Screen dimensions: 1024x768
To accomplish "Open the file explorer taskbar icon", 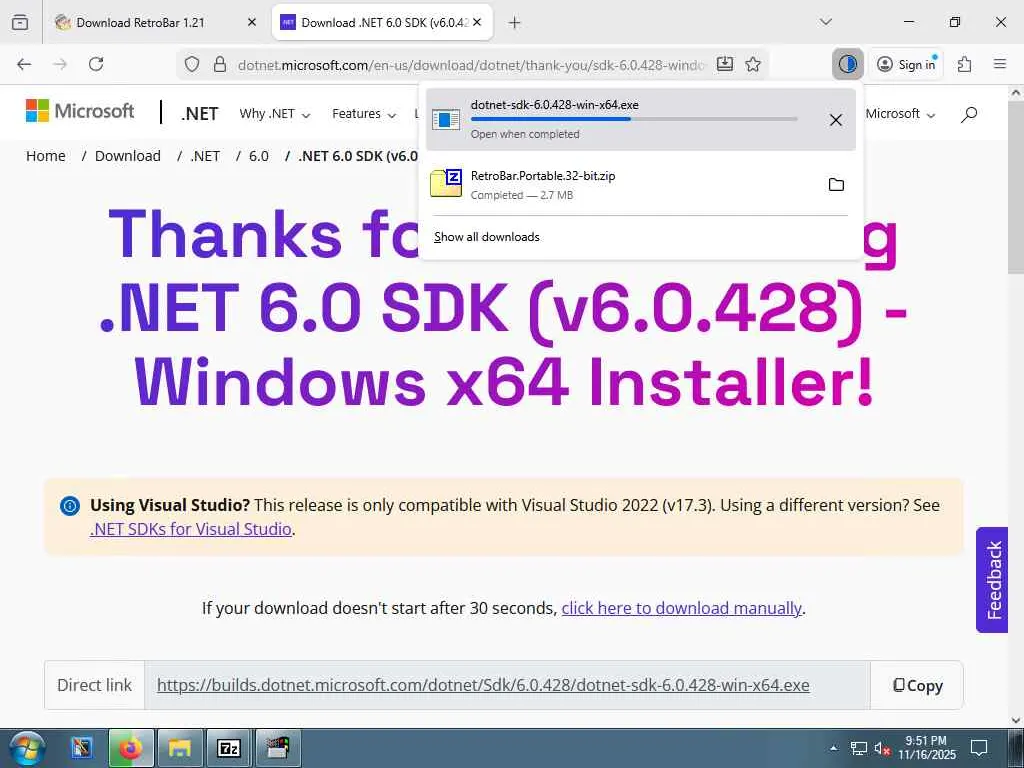I will click(180, 748).
